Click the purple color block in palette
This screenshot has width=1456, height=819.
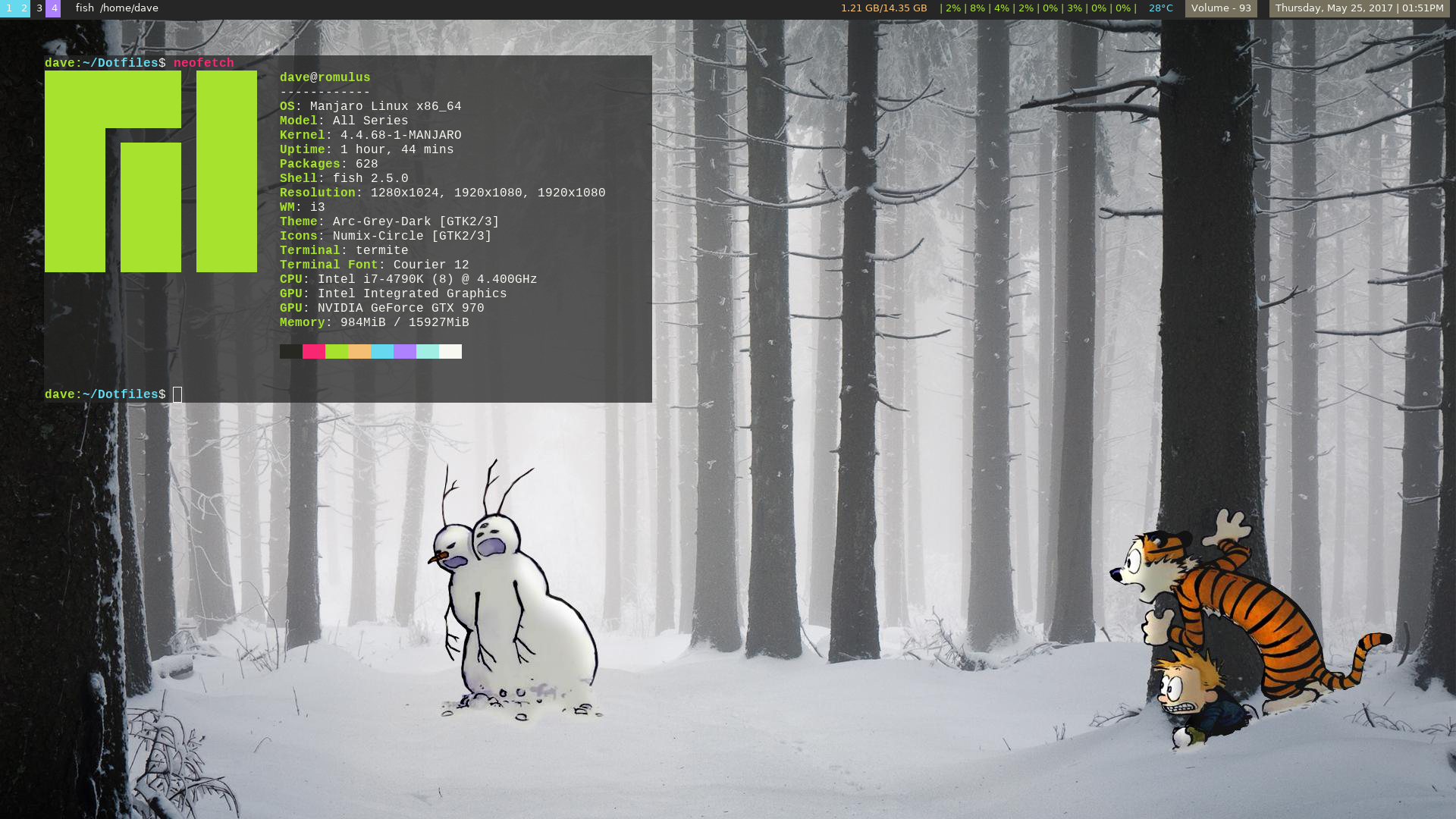[x=404, y=351]
